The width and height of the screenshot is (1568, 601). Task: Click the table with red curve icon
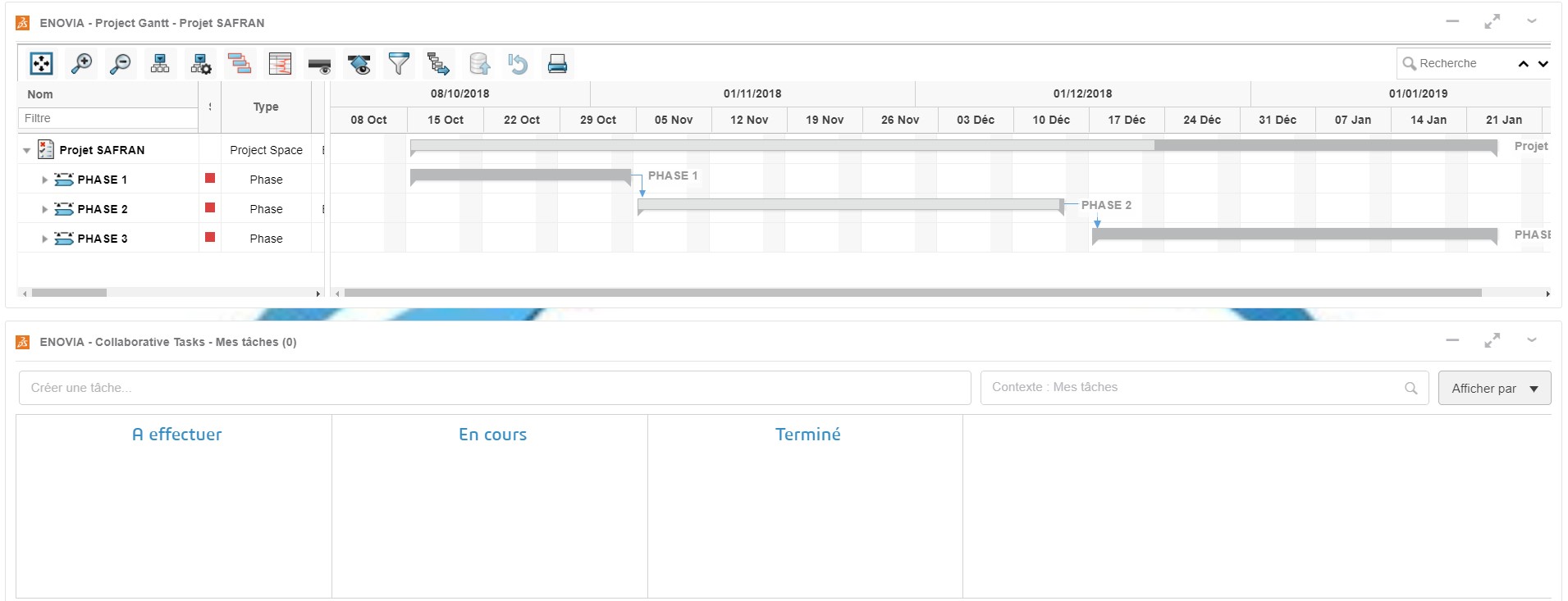280,63
